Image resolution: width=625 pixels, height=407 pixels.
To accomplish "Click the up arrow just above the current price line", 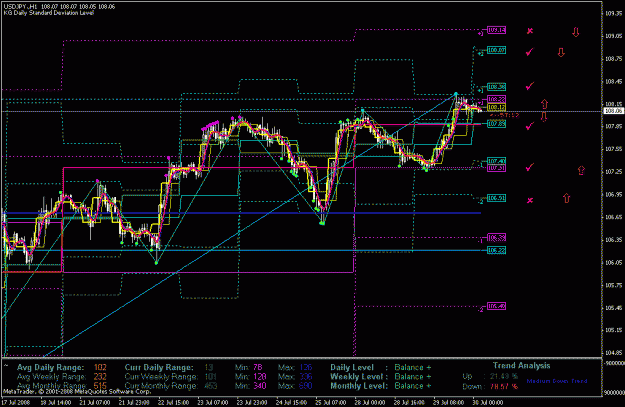I will pyautogui.click(x=544, y=104).
